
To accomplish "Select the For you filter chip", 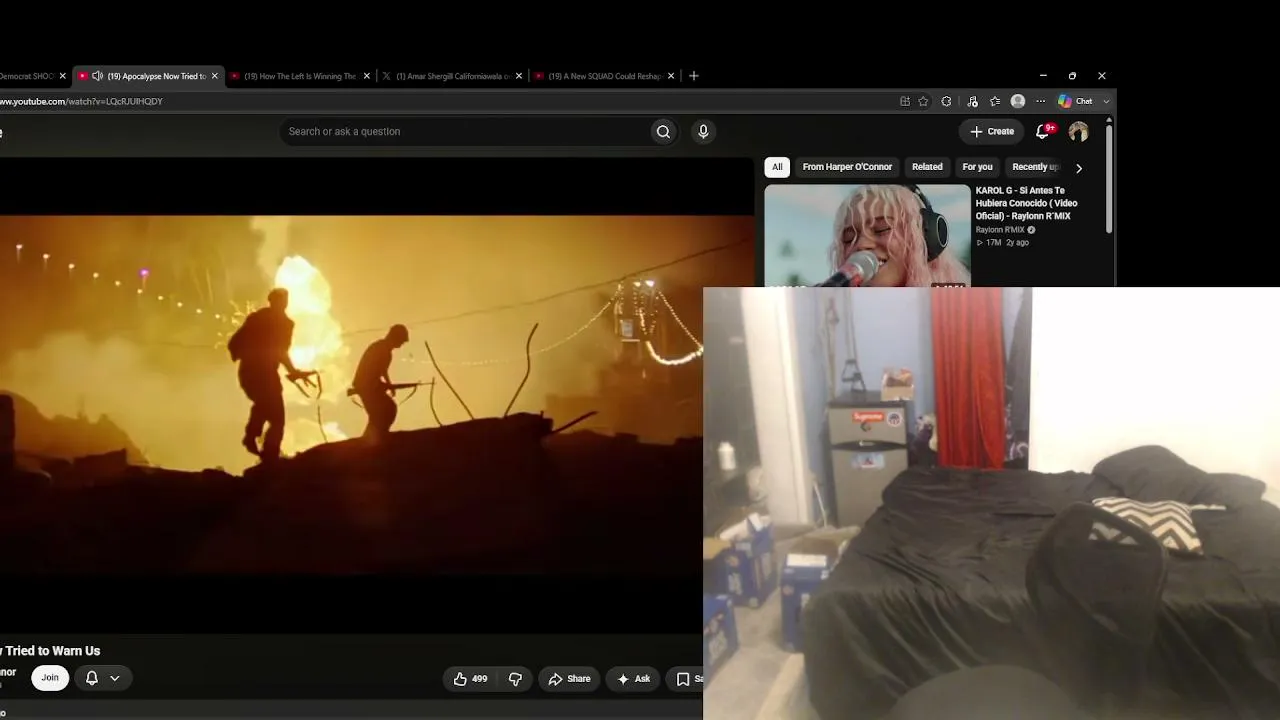I will [x=977, y=167].
